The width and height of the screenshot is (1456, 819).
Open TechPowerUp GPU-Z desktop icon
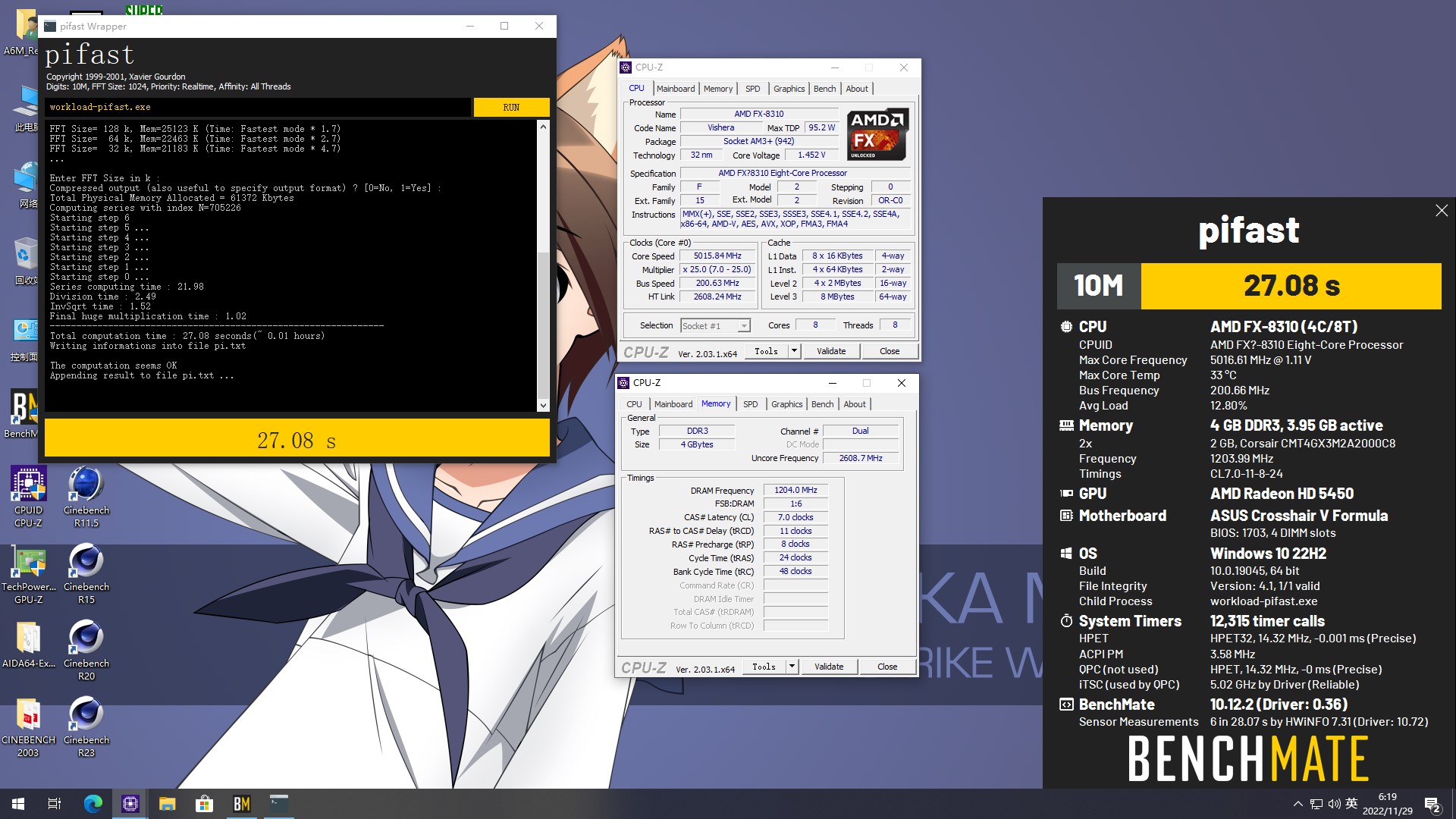(28, 573)
